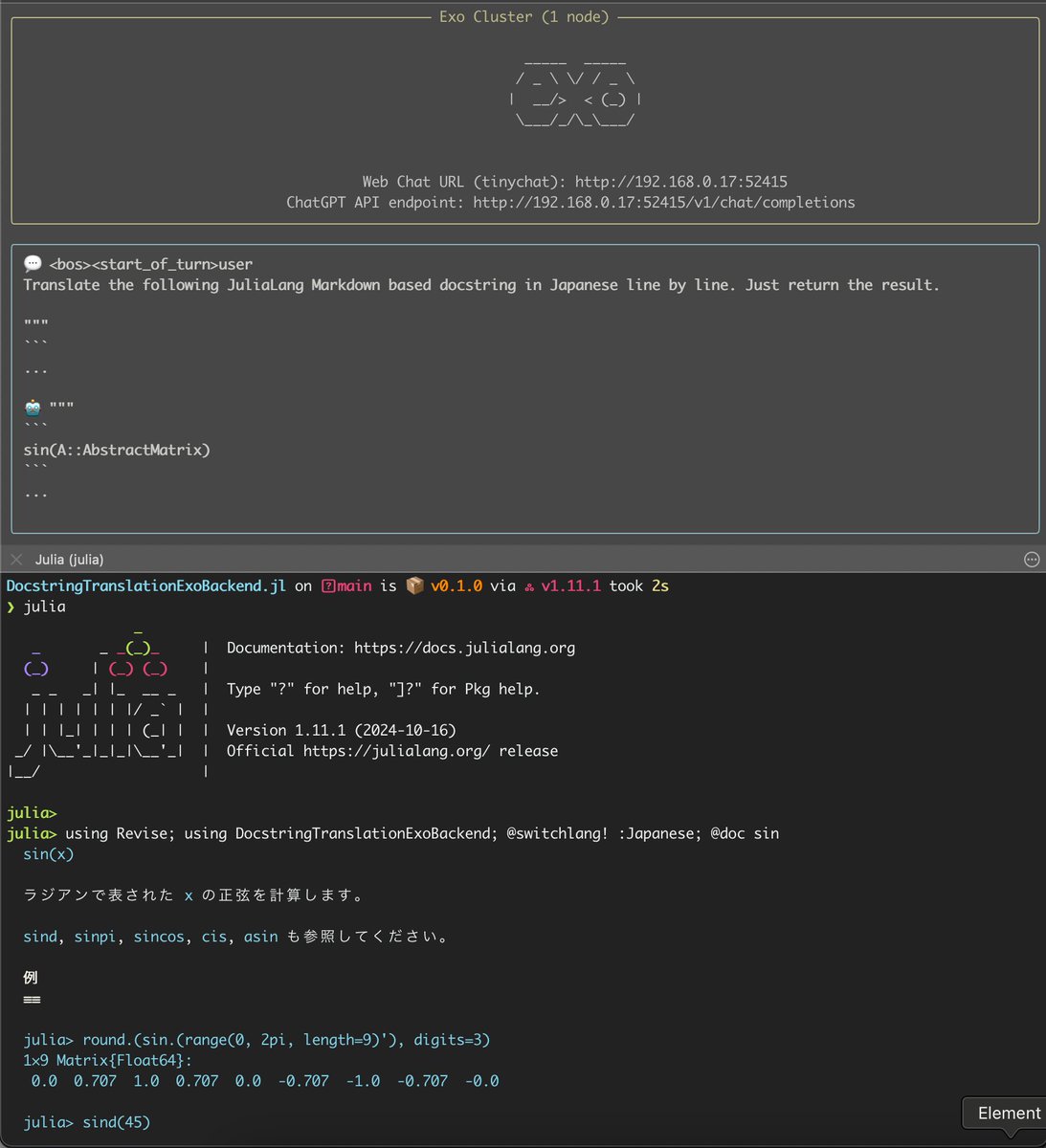Click the DocstringTranslationExoBackend.jl directory name
Image resolution: width=1046 pixels, height=1148 pixels.
pyautogui.click(x=146, y=586)
